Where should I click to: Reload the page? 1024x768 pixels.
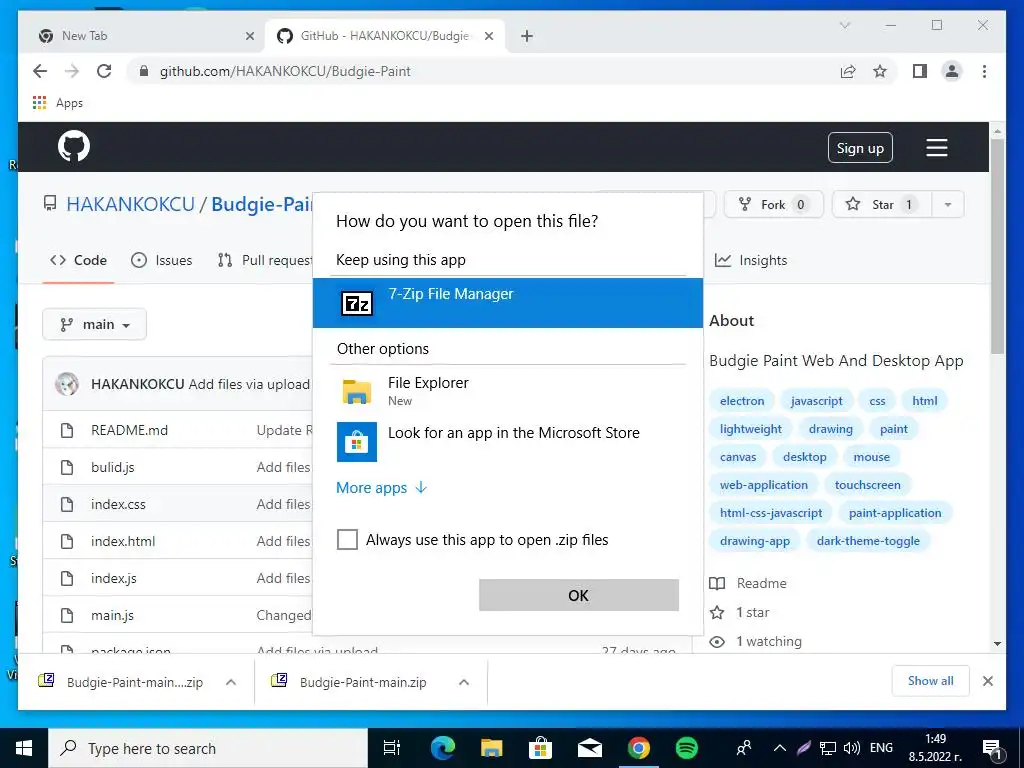point(104,71)
